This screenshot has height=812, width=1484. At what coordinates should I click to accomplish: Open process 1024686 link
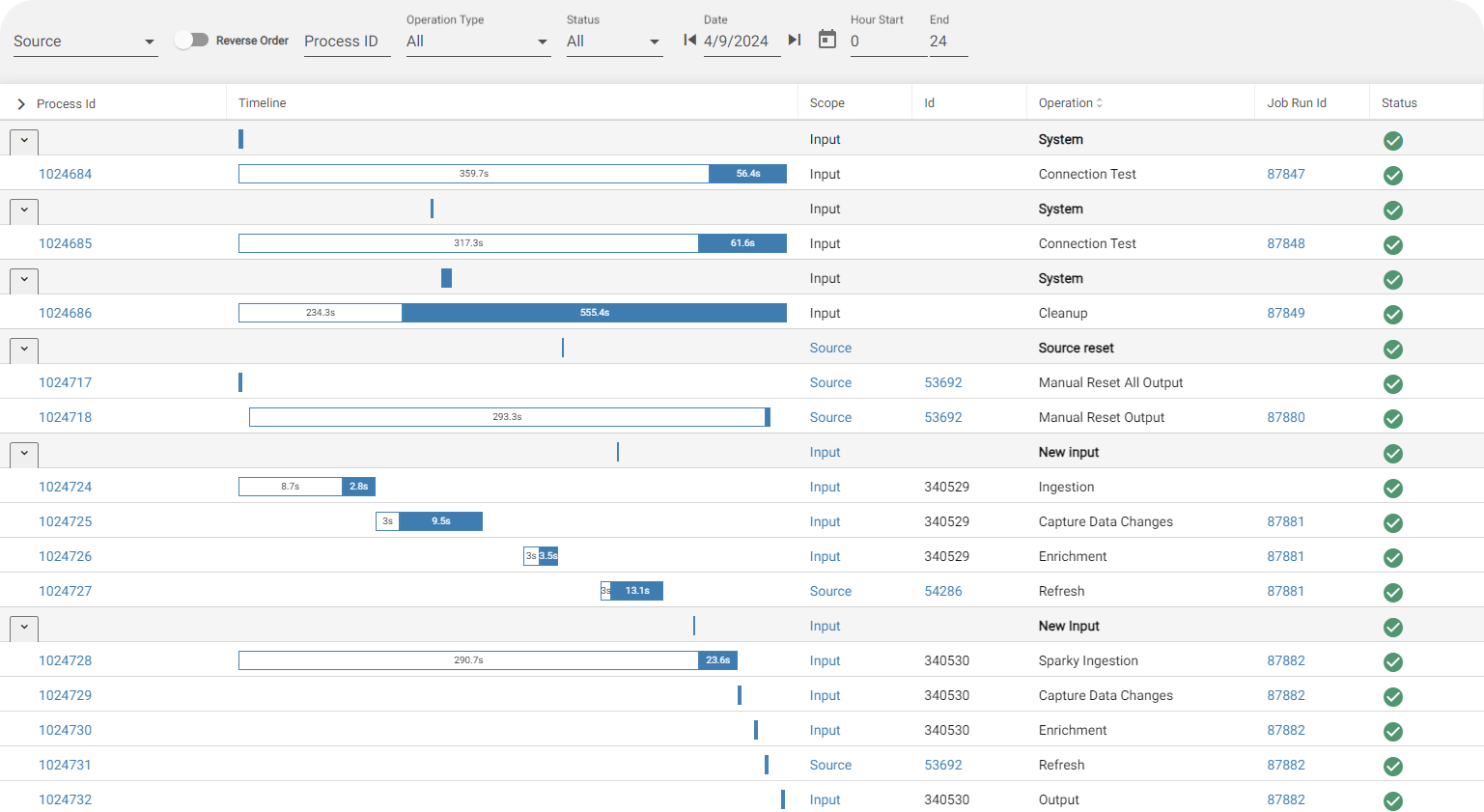(66, 313)
